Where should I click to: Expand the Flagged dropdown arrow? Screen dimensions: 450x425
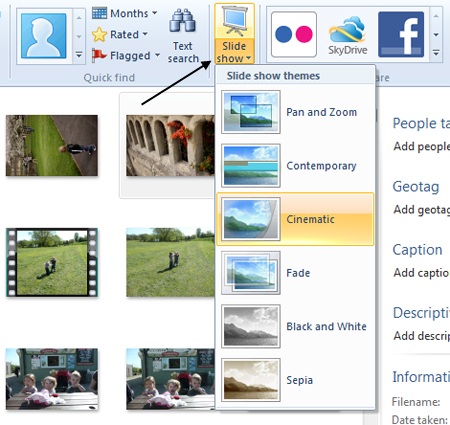(x=157, y=55)
